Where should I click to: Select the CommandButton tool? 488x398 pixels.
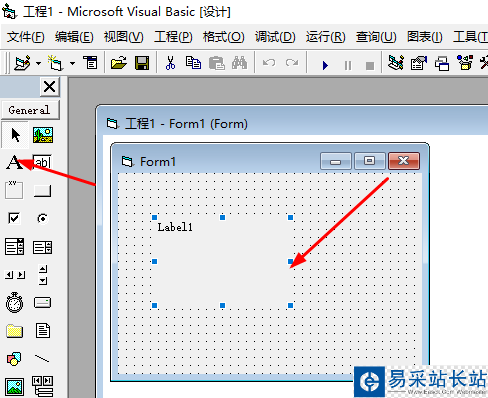coord(43,190)
